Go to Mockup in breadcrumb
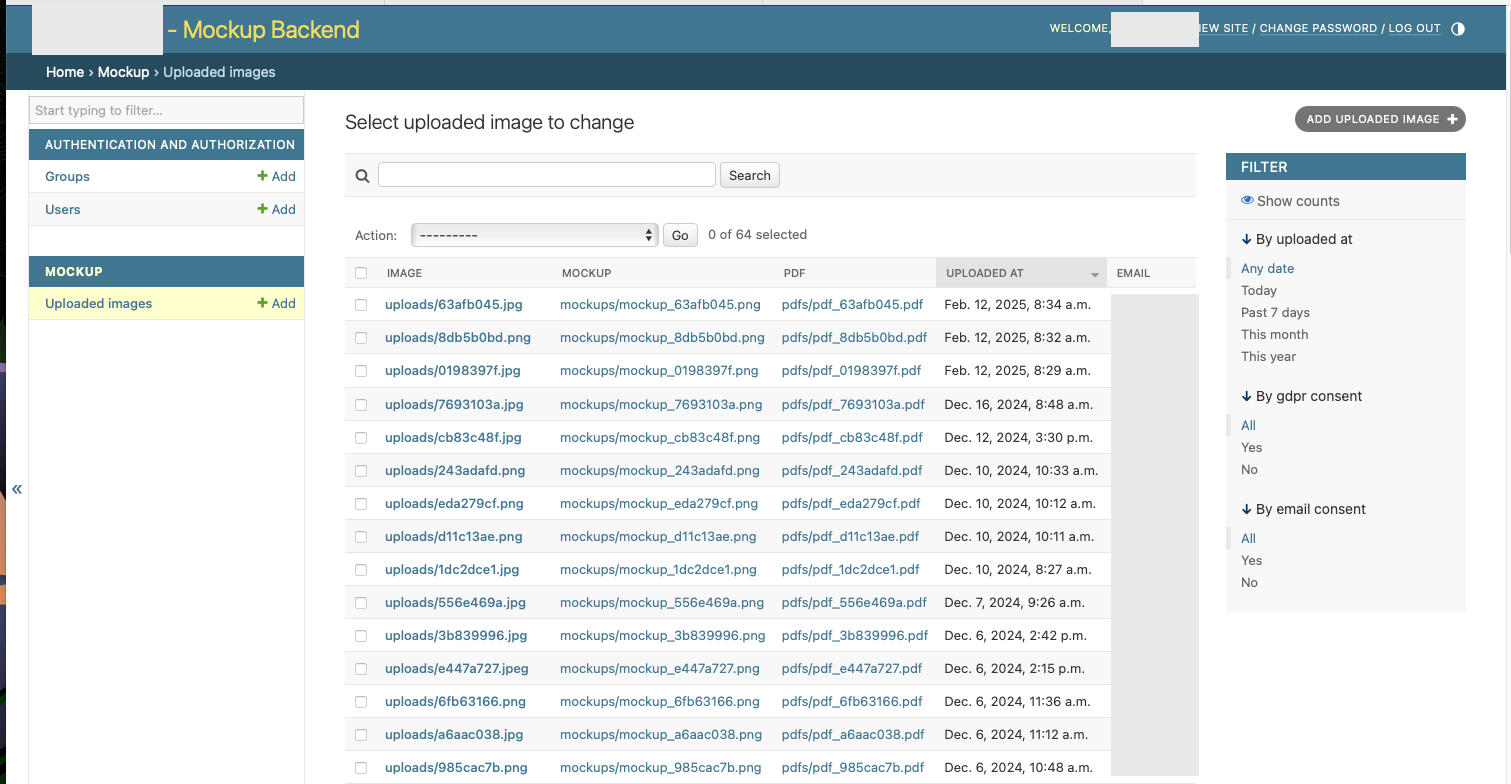The width and height of the screenshot is (1511, 784). tap(123, 72)
